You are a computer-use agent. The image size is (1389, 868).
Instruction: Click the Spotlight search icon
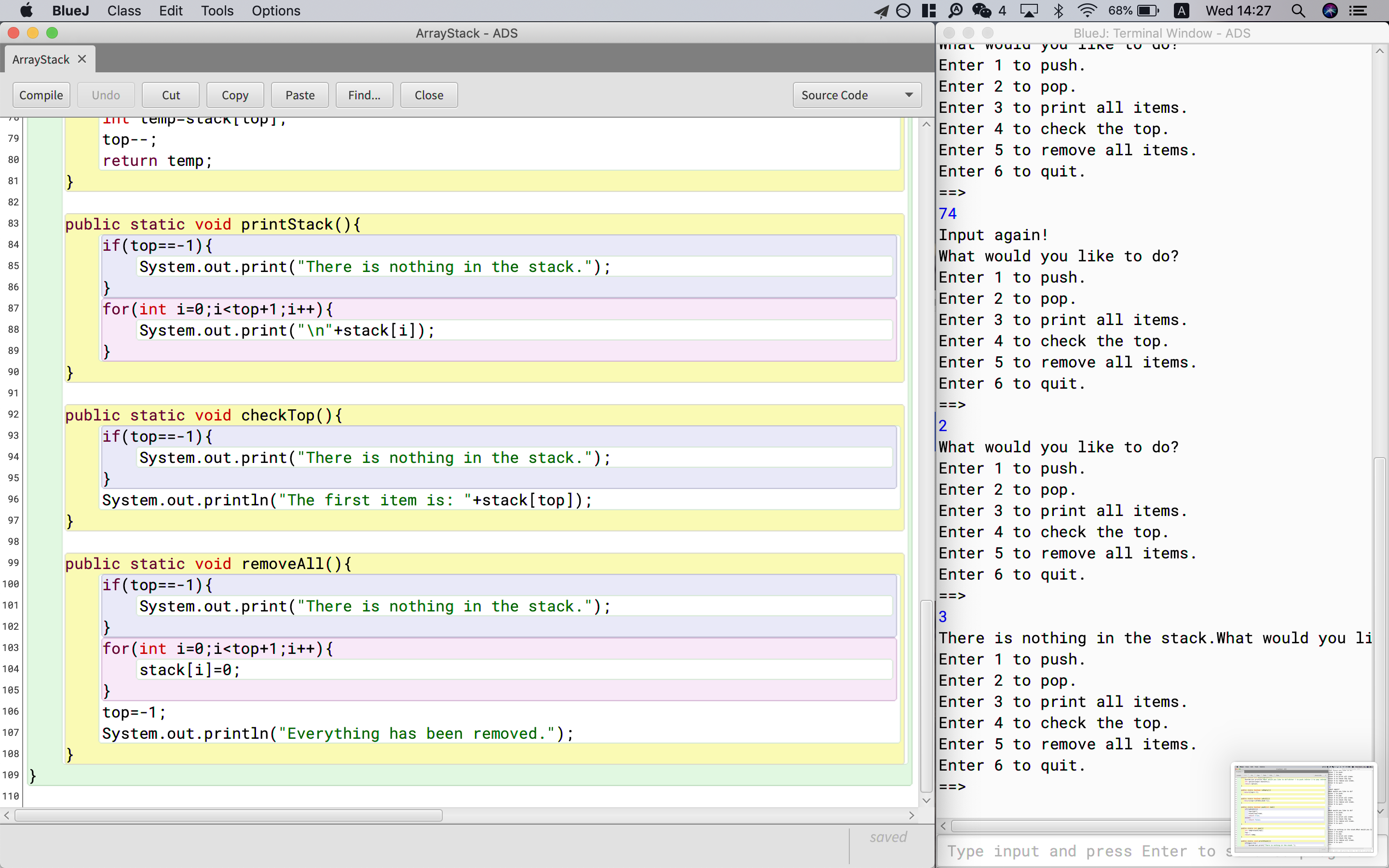pyautogui.click(x=1298, y=11)
